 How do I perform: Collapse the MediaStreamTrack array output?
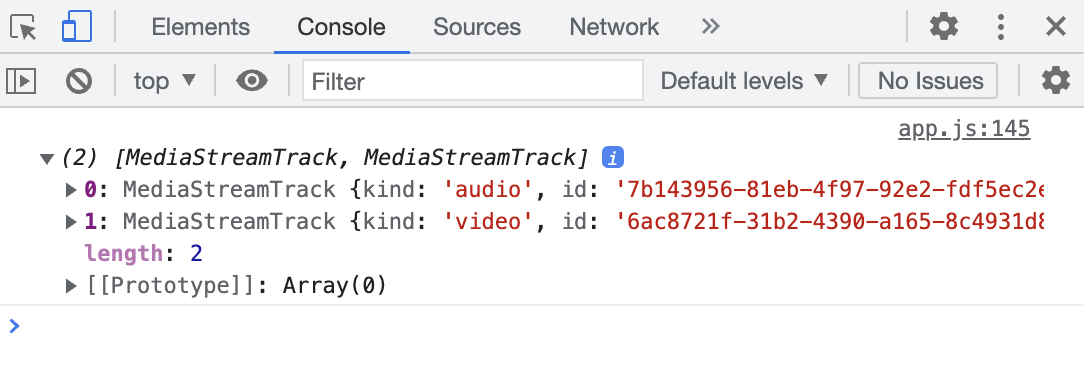(x=46, y=159)
